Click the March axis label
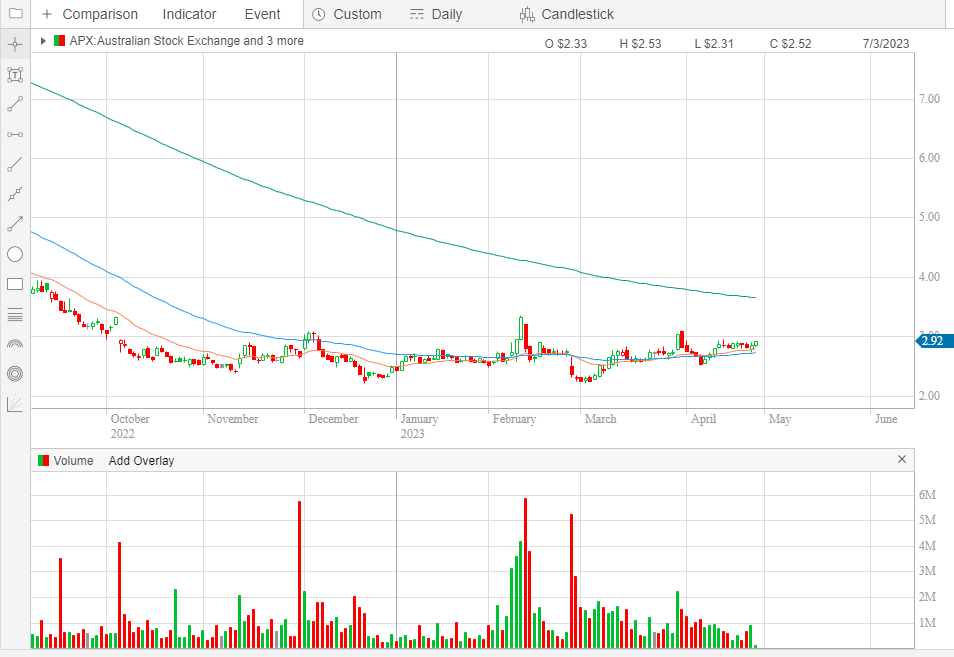Image resolution: width=954 pixels, height=657 pixels. pos(601,419)
